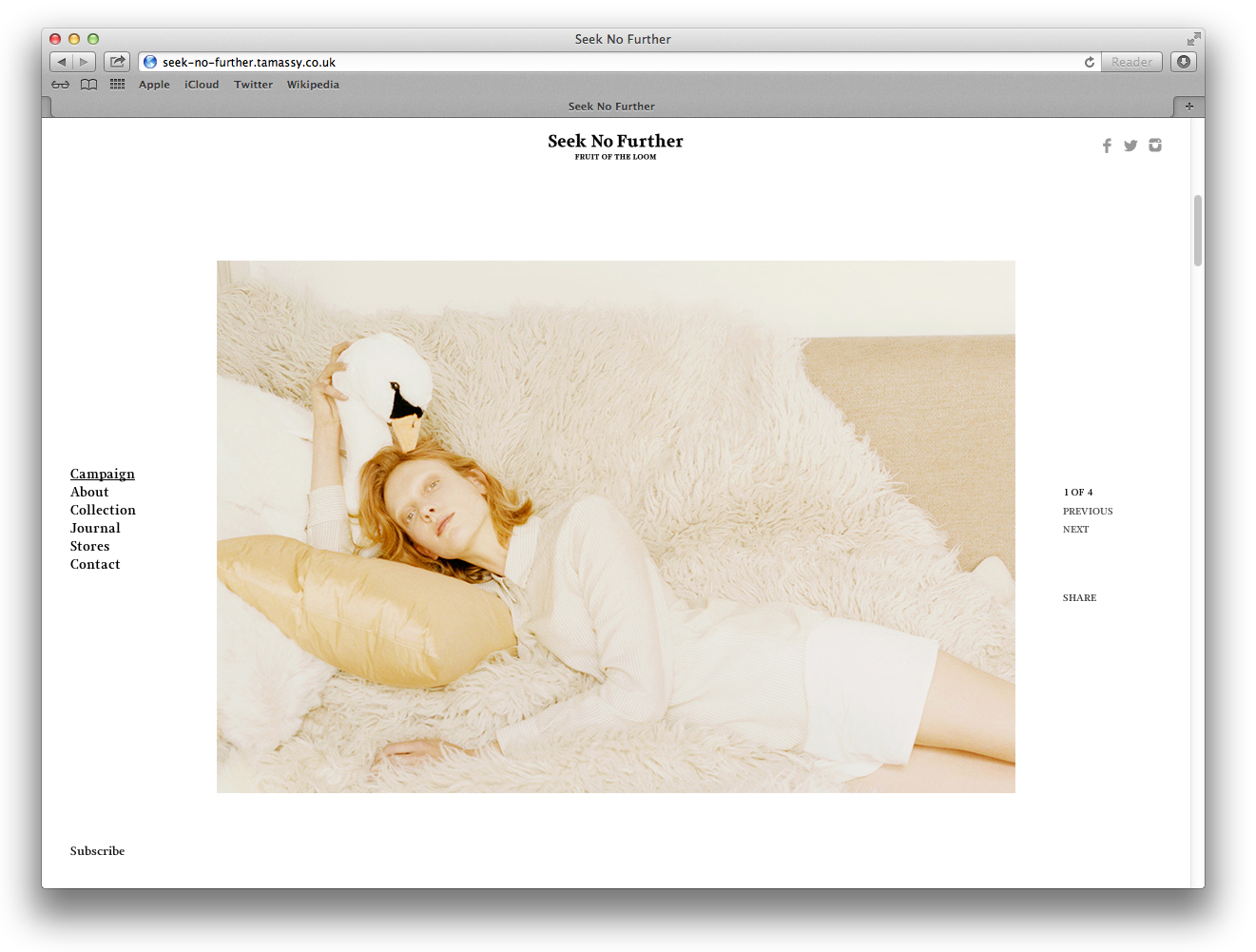Go back using the left arrow

pyautogui.click(x=62, y=62)
